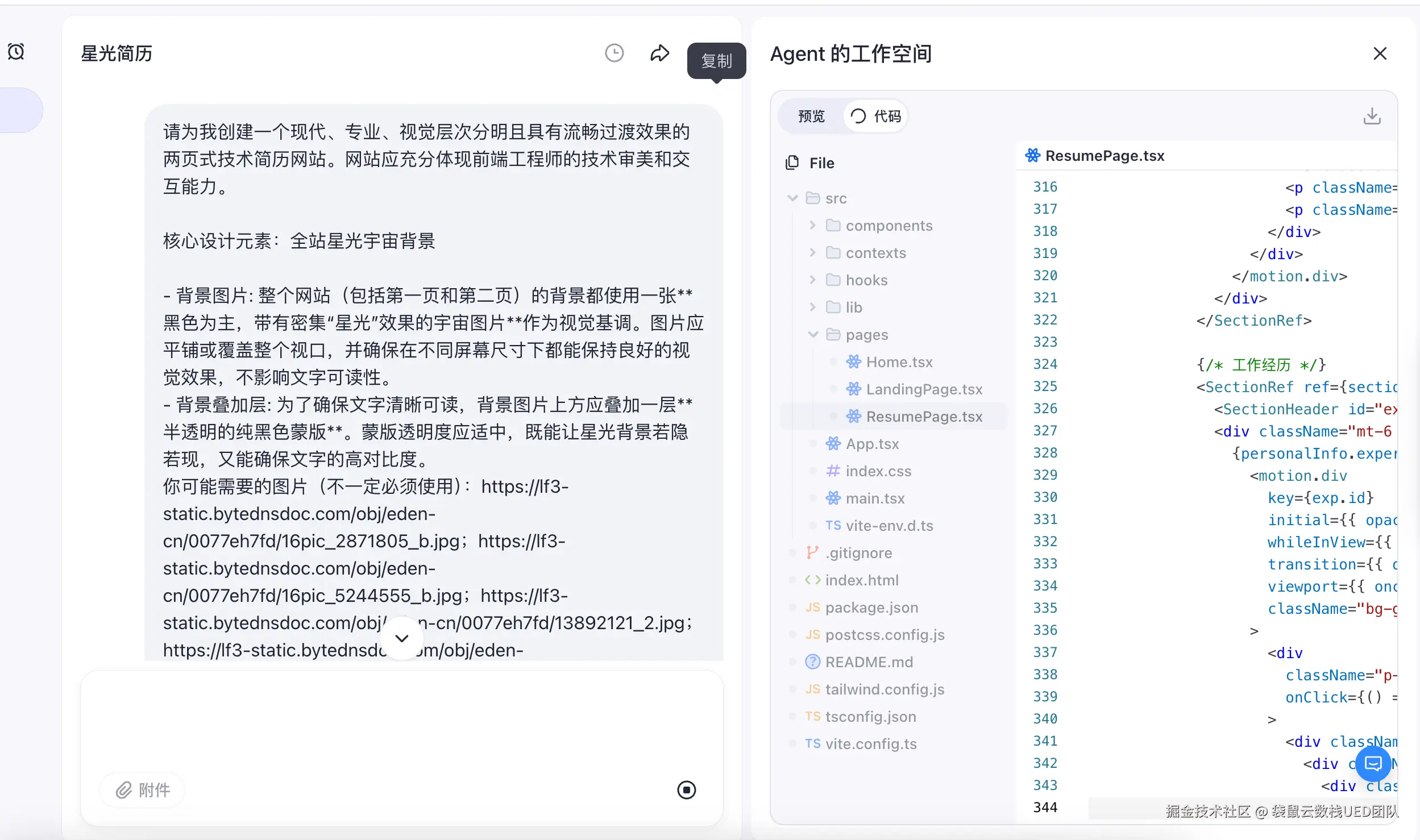Click the scroll-down chevron button in chat
The height and width of the screenshot is (840, 1420).
401,638
